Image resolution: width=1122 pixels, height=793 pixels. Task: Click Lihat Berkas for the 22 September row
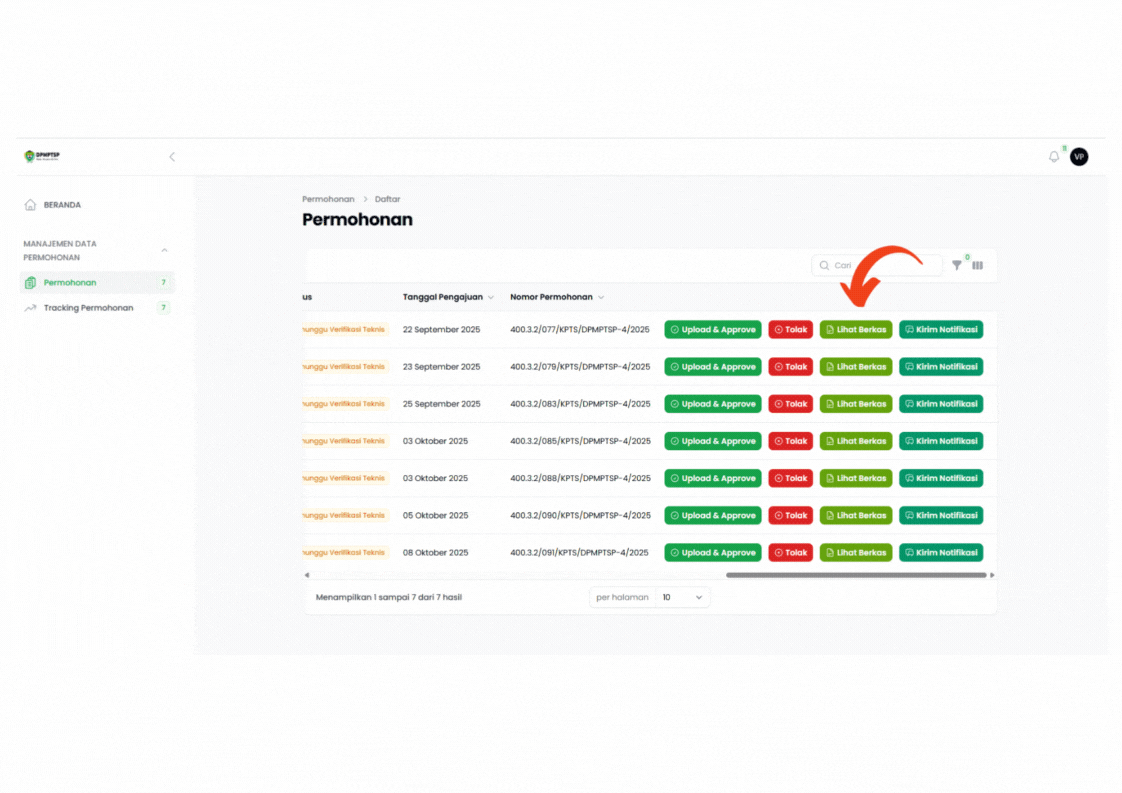click(x=856, y=330)
